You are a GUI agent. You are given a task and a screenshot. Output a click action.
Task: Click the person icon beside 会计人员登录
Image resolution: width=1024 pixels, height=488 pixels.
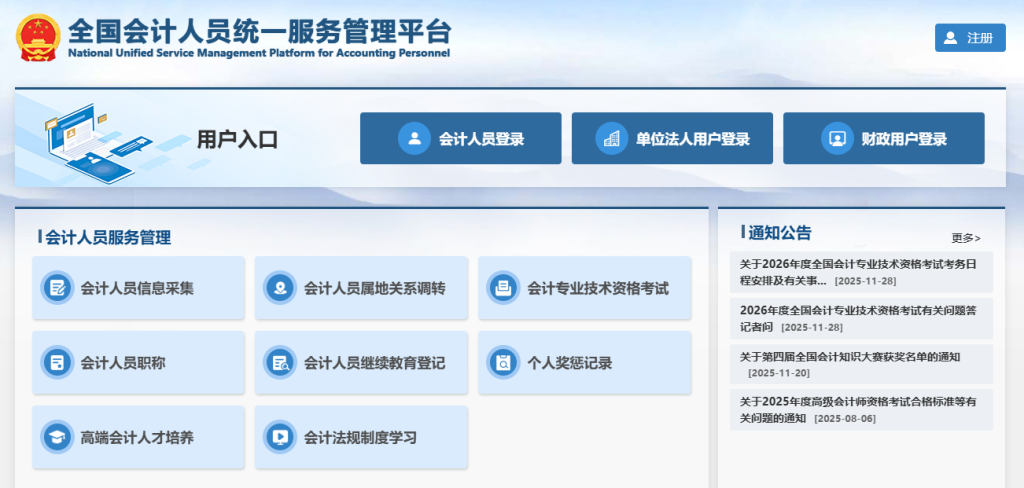(x=414, y=138)
